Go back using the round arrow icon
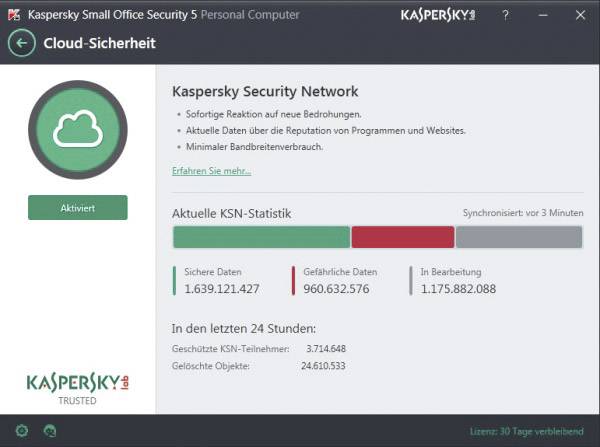 [x=22, y=43]
